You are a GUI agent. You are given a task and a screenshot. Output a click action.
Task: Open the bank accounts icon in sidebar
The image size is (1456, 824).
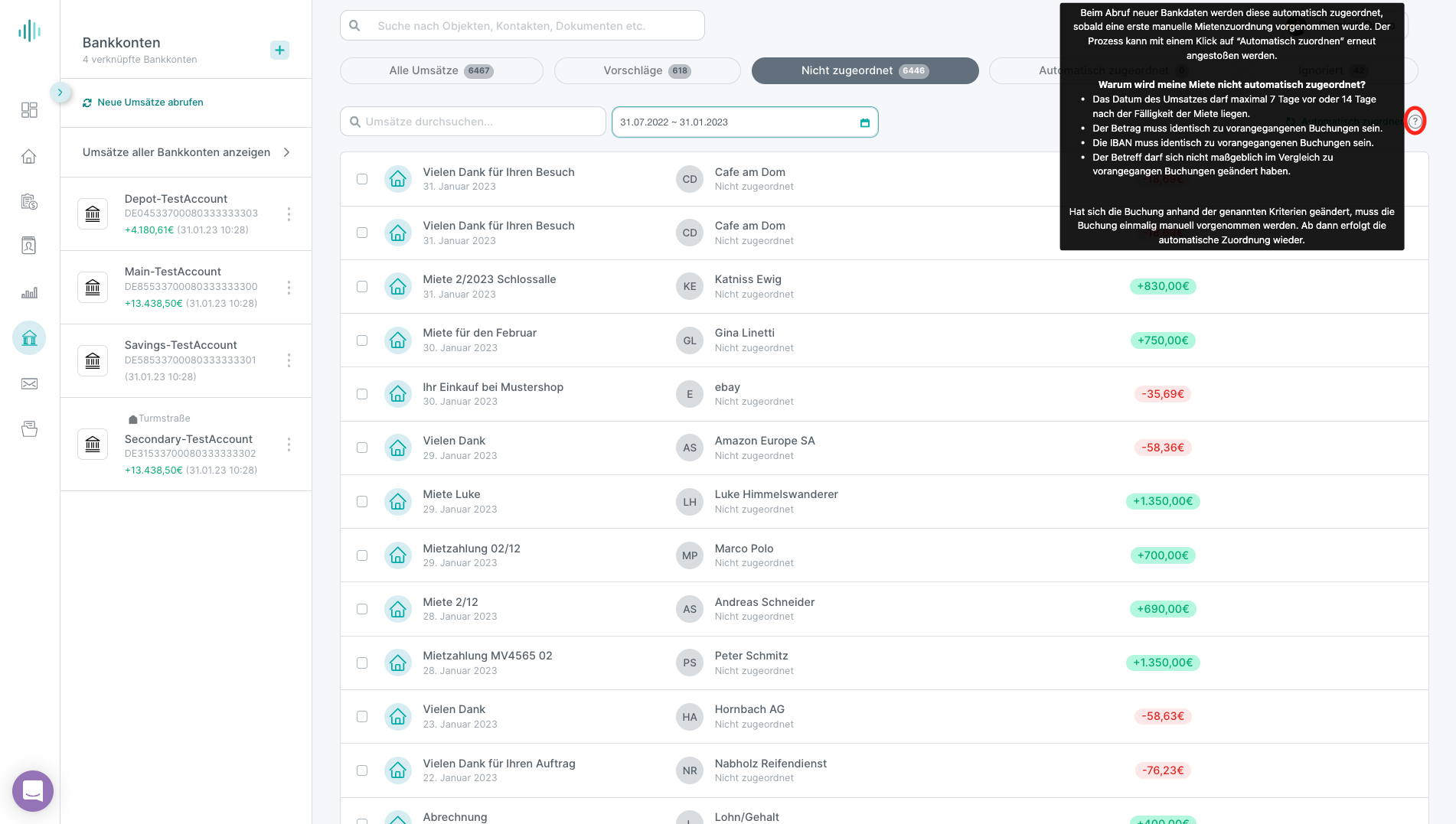[x=29, y=338]
